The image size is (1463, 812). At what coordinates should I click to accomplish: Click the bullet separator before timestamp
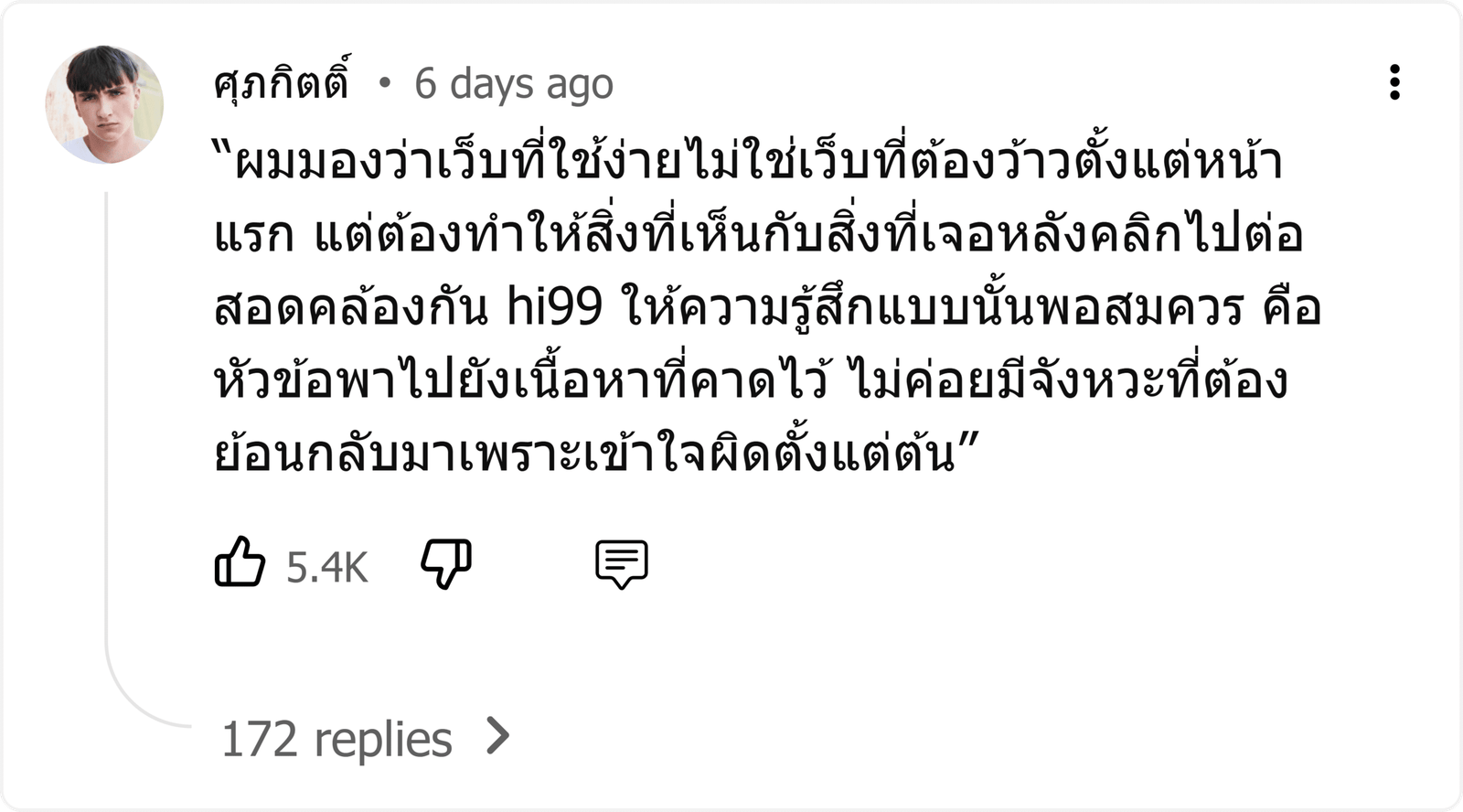384,84
